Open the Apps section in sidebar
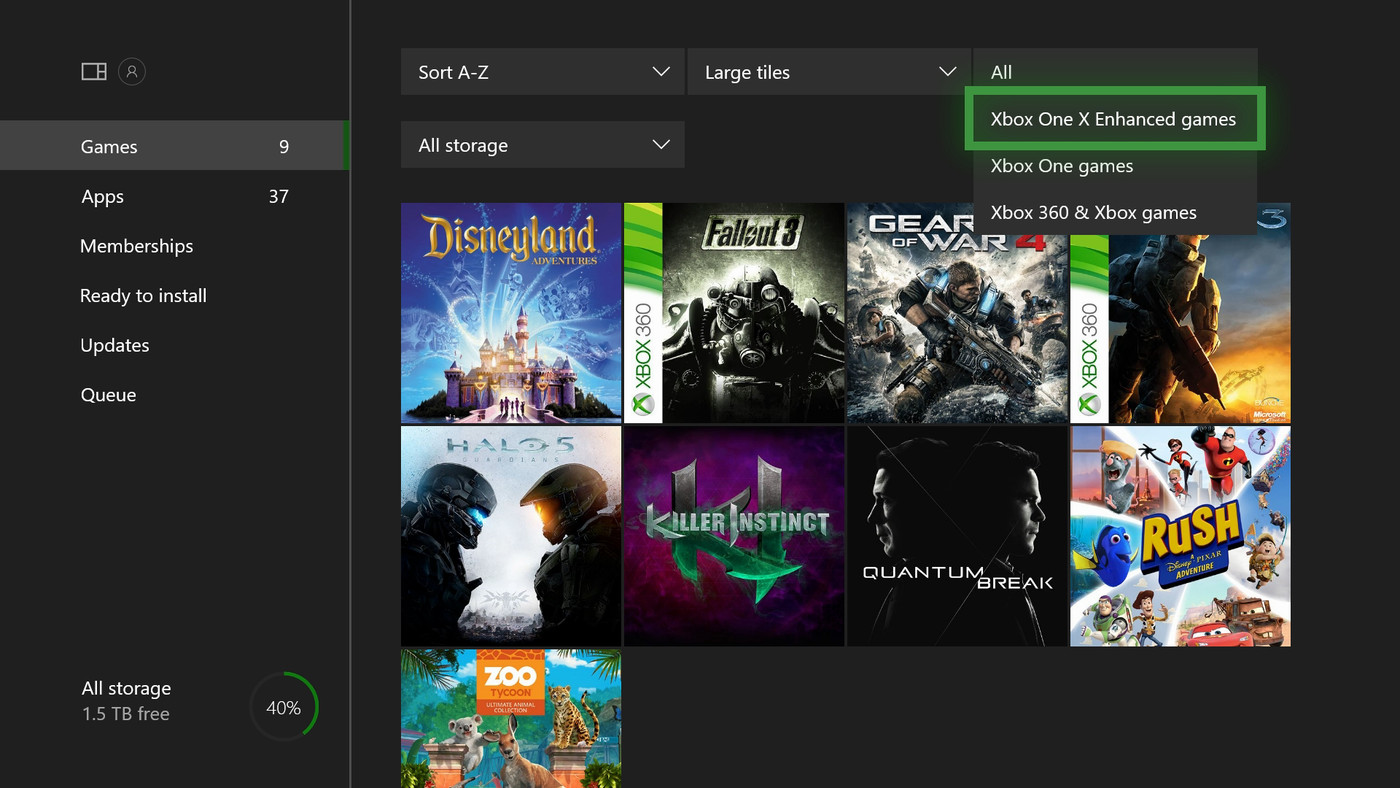This screenshot has height=788, width=1400. point(103,197)
